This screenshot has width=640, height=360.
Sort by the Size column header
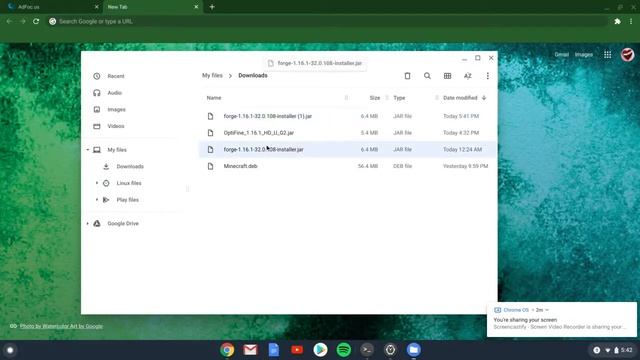point(375,98)
